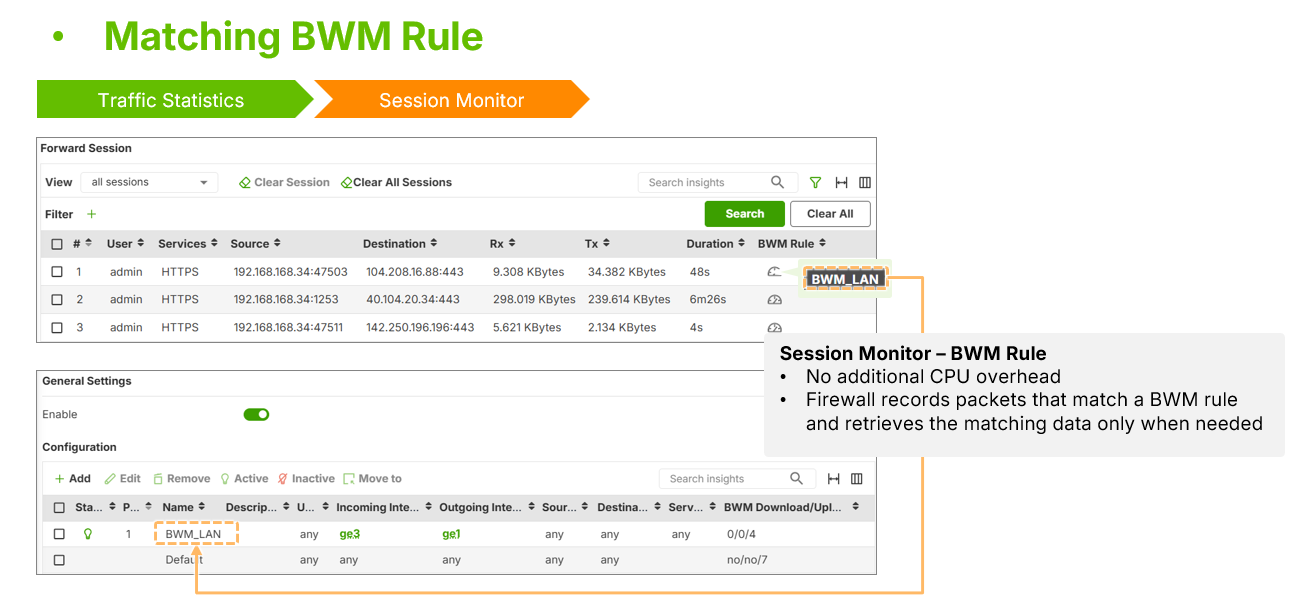Click source 192.168.168.34:47503 cell
The image size is (1298, 612).
[x=291, y=272]
